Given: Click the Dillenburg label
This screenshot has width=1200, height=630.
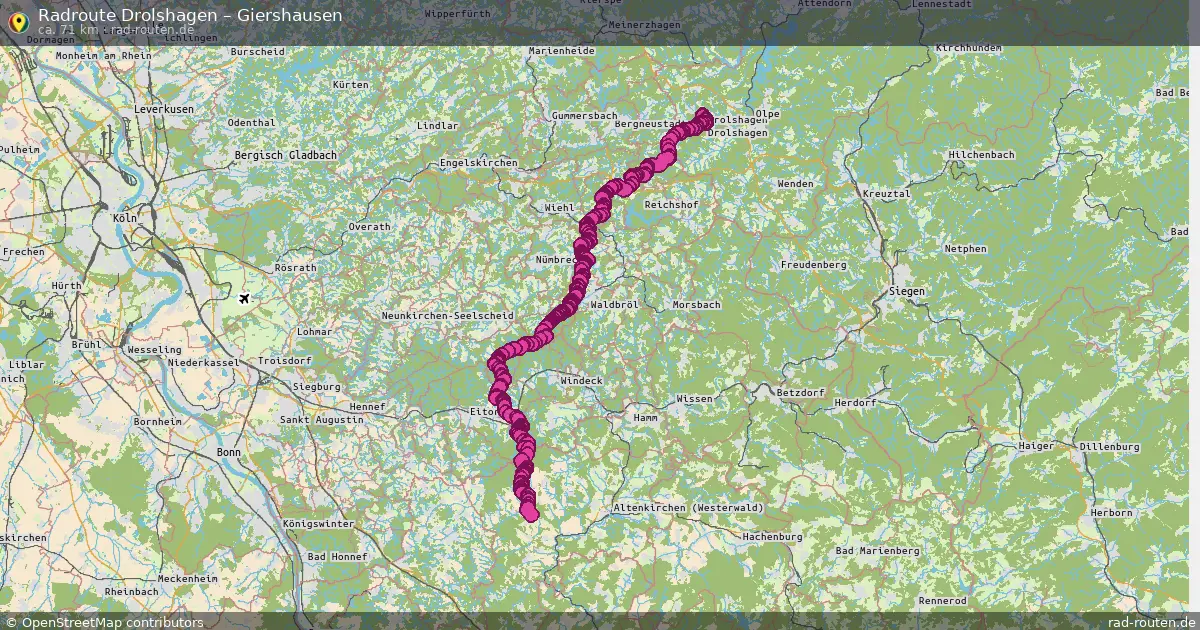Looking at the screenshot, I should (x=1109, y=446).
